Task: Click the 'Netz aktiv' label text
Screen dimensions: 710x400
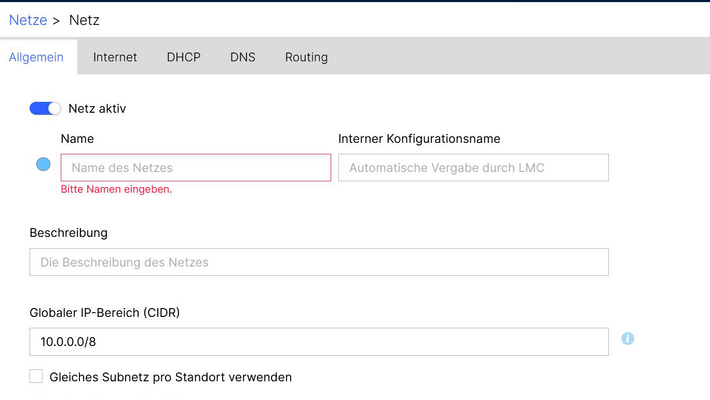Action: point(97,108)
